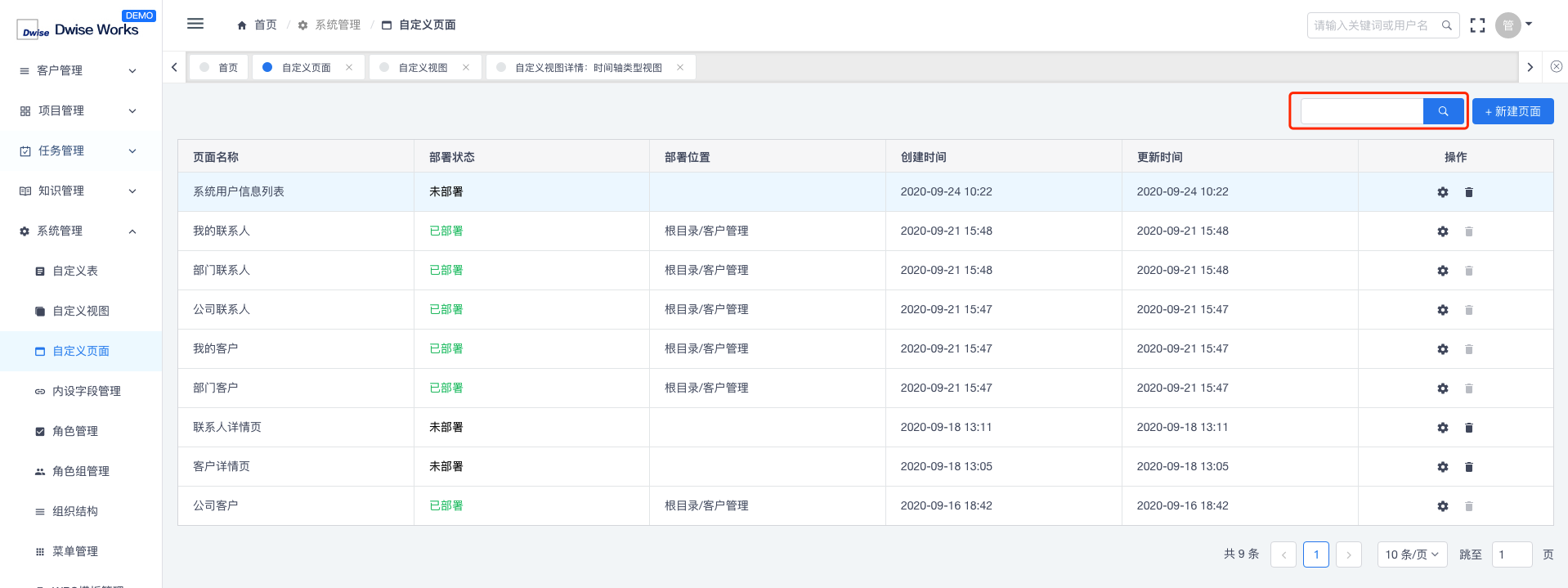The image size is (1568, 588).
Task: Go to 首页 via breadcrumb
Action: click(x=257, y=25)
